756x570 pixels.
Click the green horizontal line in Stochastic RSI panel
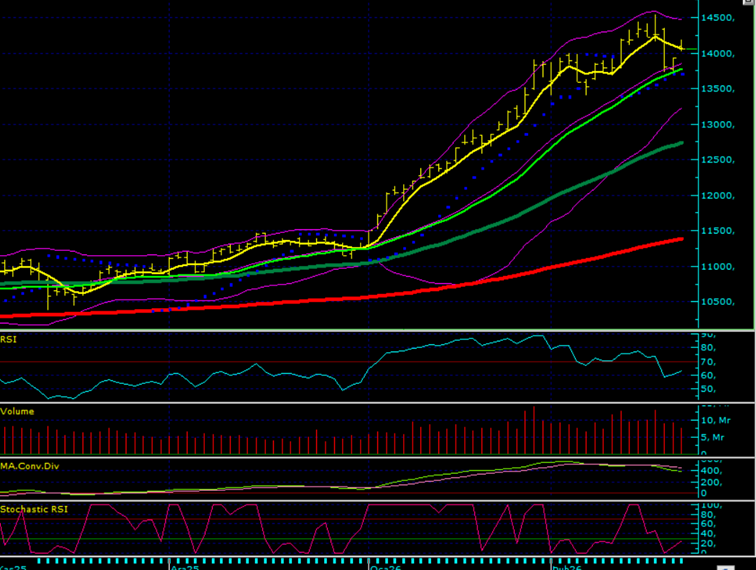[200, 540]
